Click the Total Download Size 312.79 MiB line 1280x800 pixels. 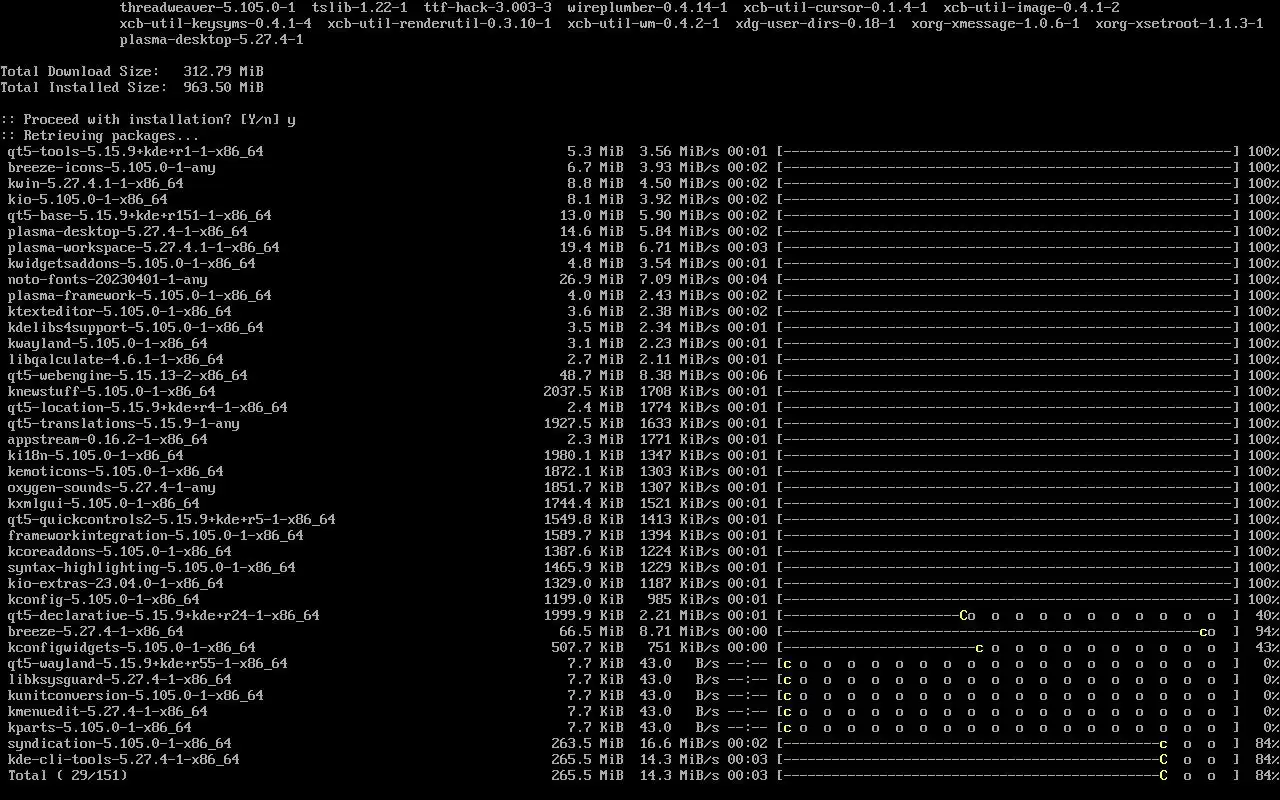point(132,71)
